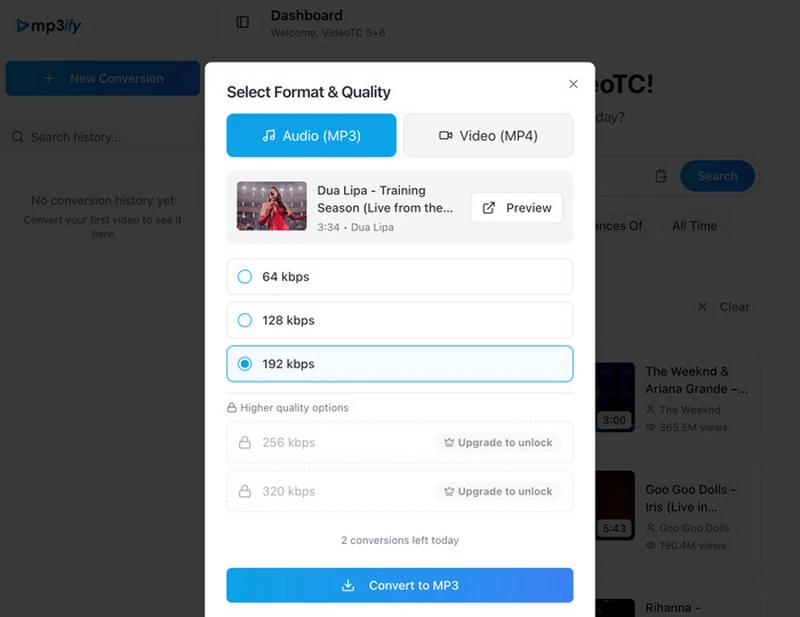
Task: Click the 2 conversions left today text
Action: [400, 540]
